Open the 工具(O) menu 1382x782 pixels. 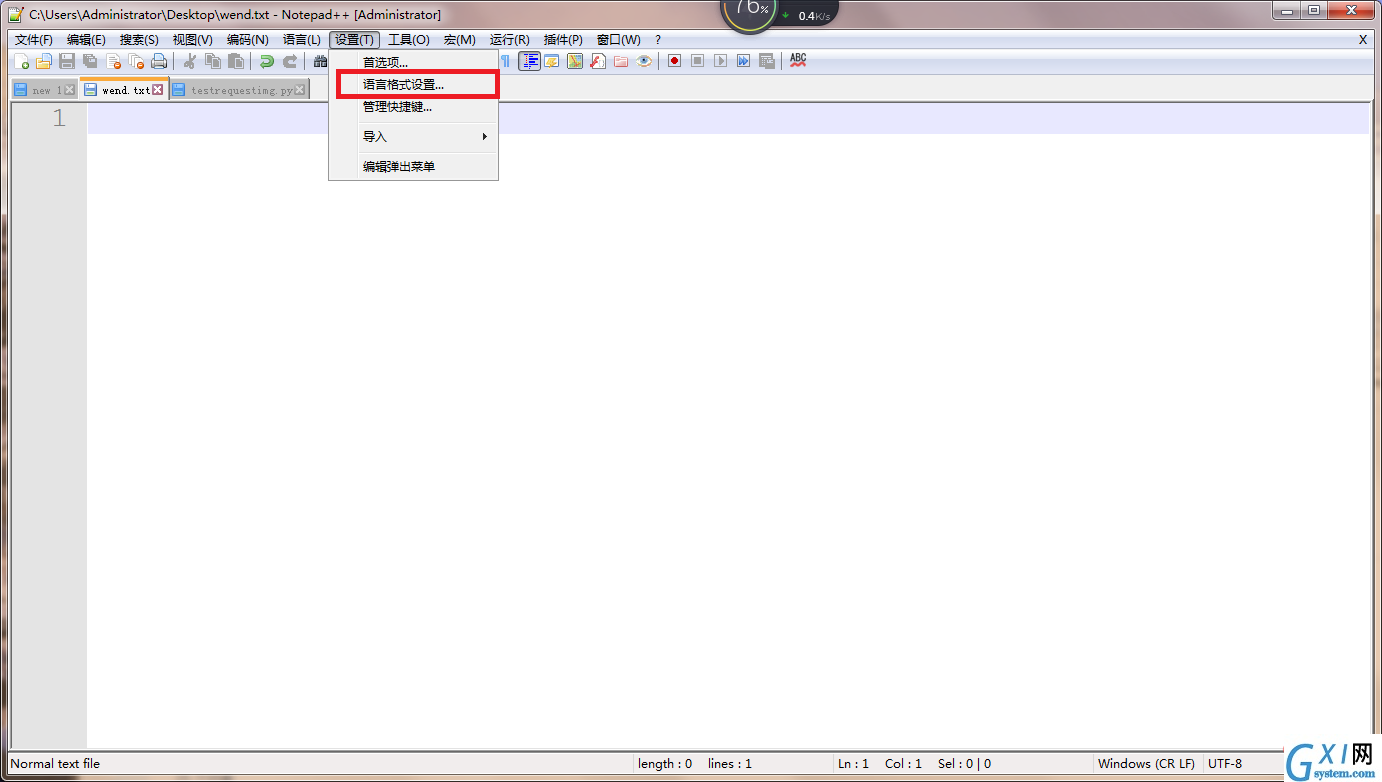click(408, 40)
